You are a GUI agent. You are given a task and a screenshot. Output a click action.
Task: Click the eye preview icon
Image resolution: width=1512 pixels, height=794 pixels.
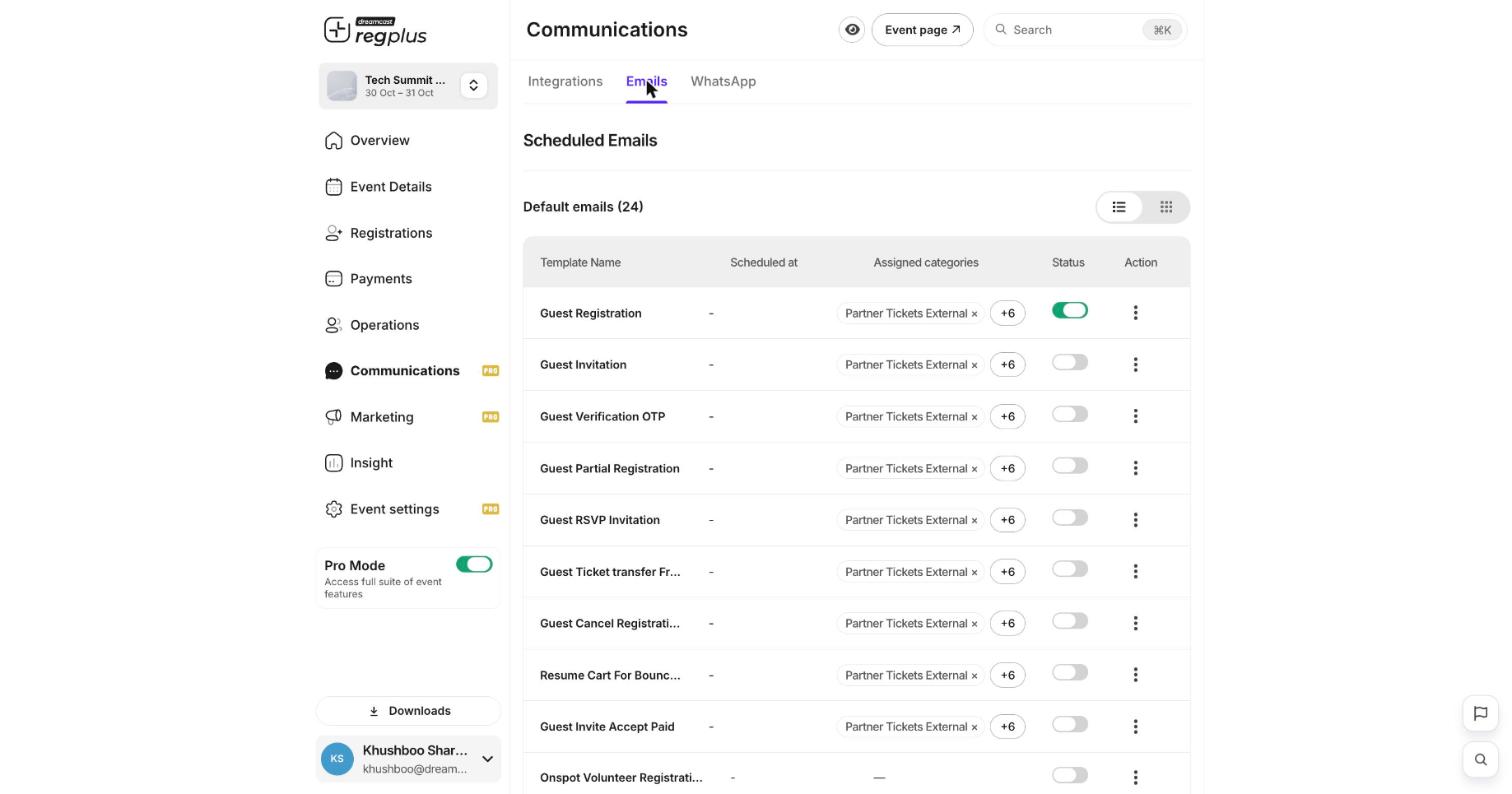pyautogui.click(x=852, y=30)
